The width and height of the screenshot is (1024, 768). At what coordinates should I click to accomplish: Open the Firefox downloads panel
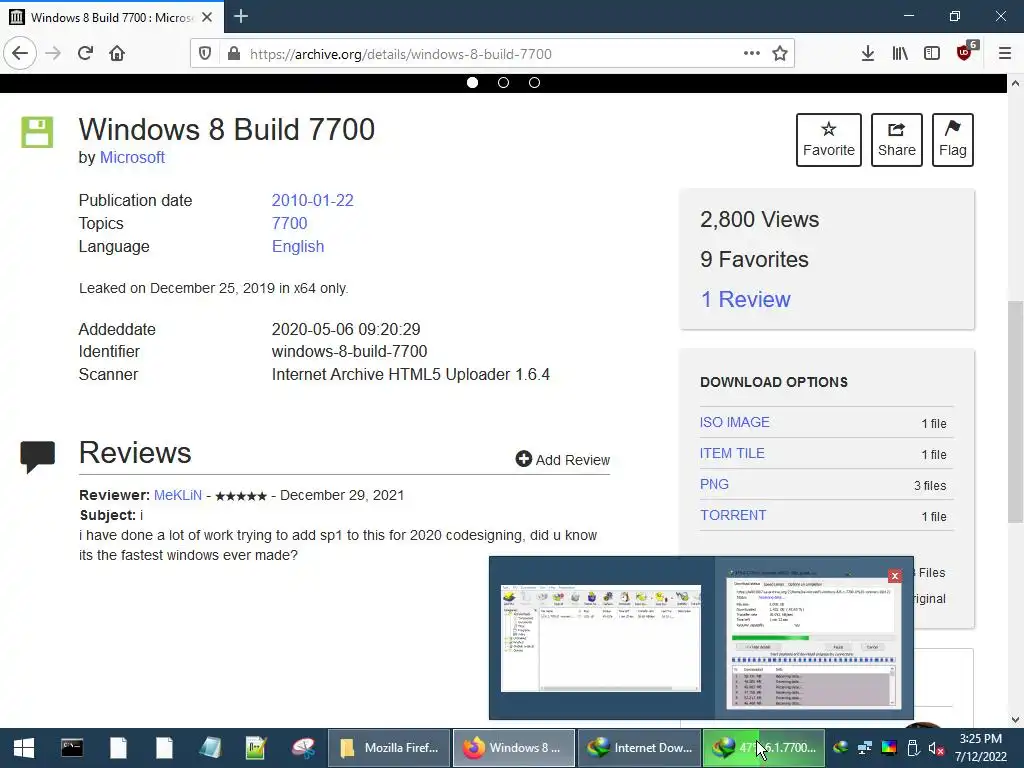(x=868, y=54)
